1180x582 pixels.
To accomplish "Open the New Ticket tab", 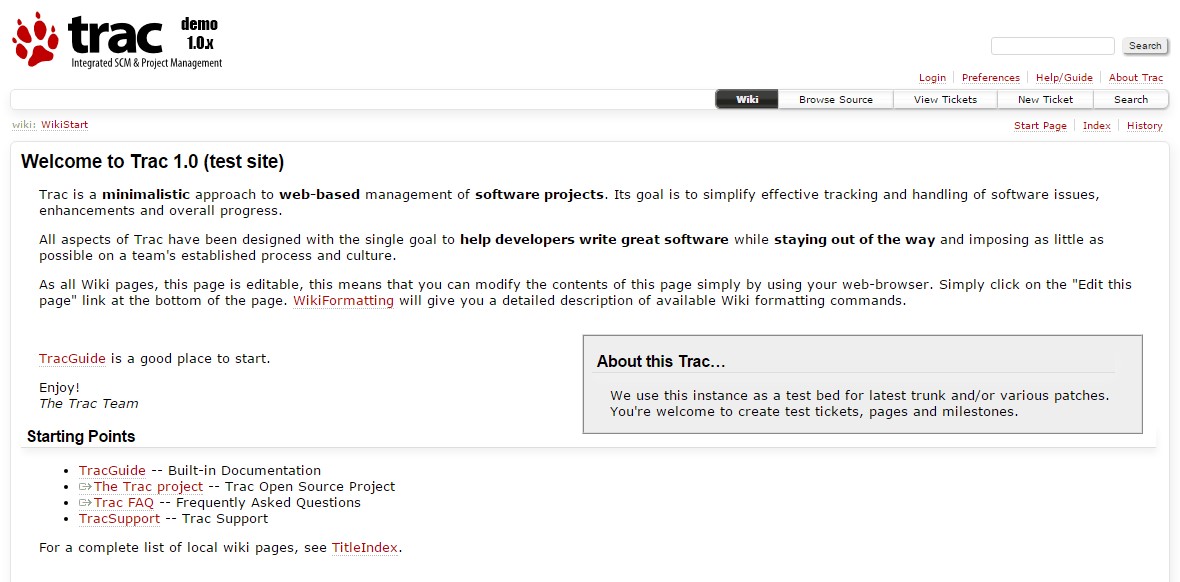I will 1045,99.
